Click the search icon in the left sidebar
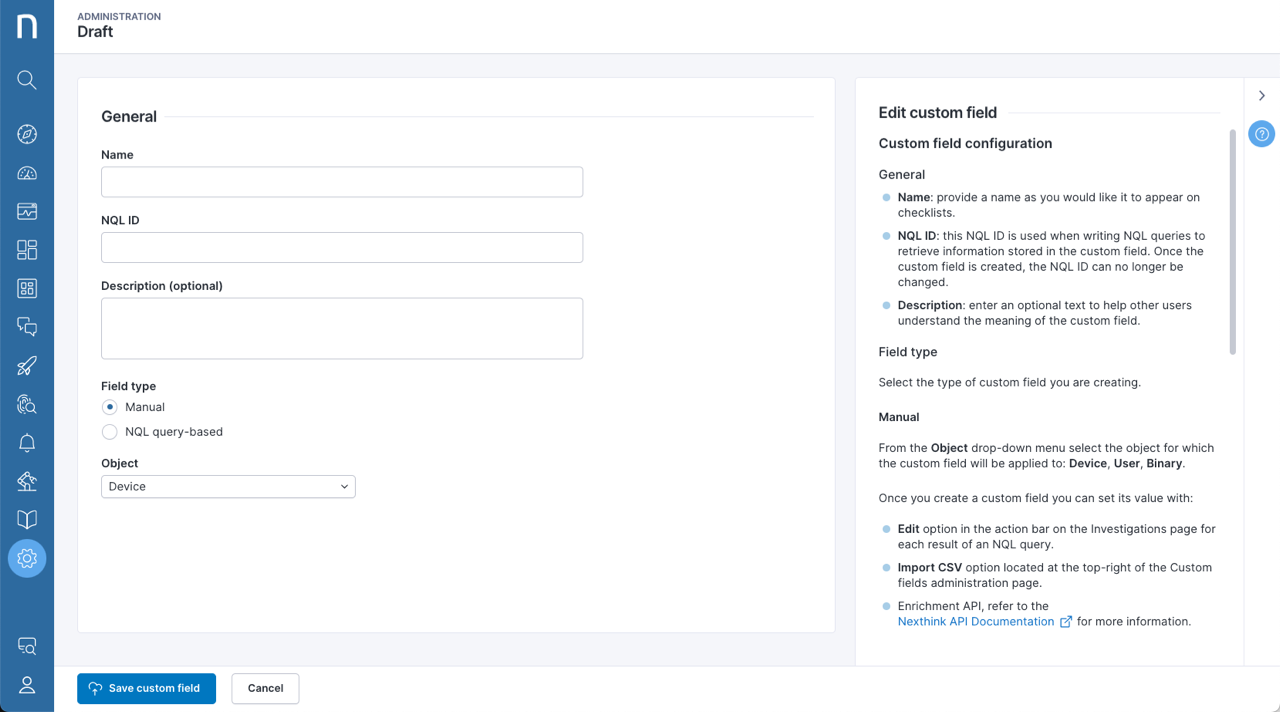The height and width of the screenshot is (712, 1280). point(27,80)
